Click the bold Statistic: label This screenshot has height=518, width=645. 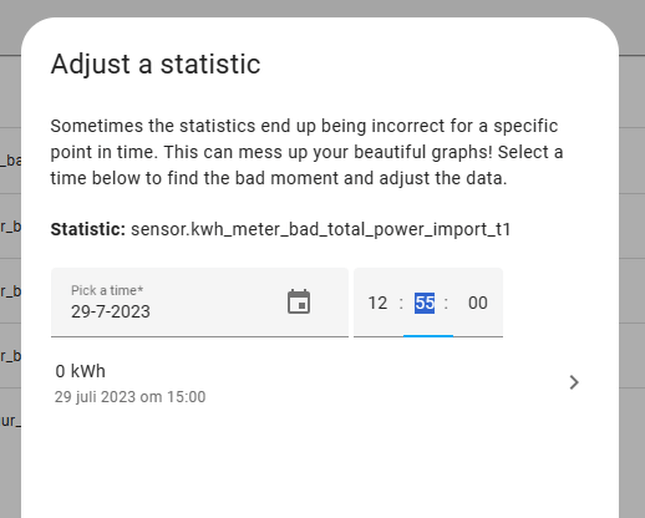(x=88, y=229)
